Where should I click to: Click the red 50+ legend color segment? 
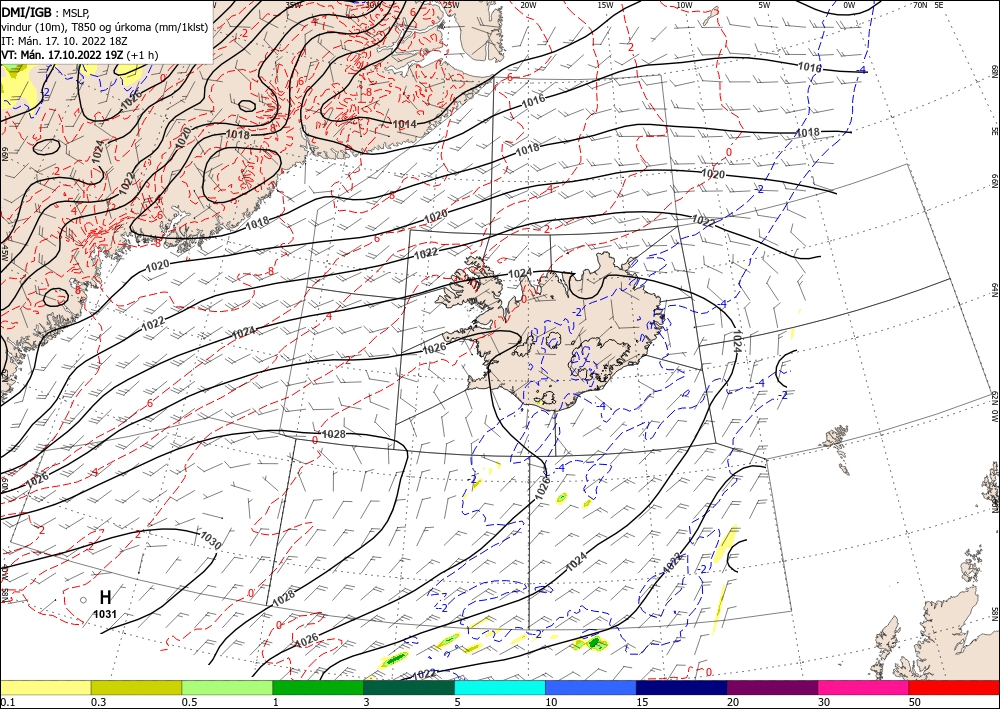click(954, 687)
